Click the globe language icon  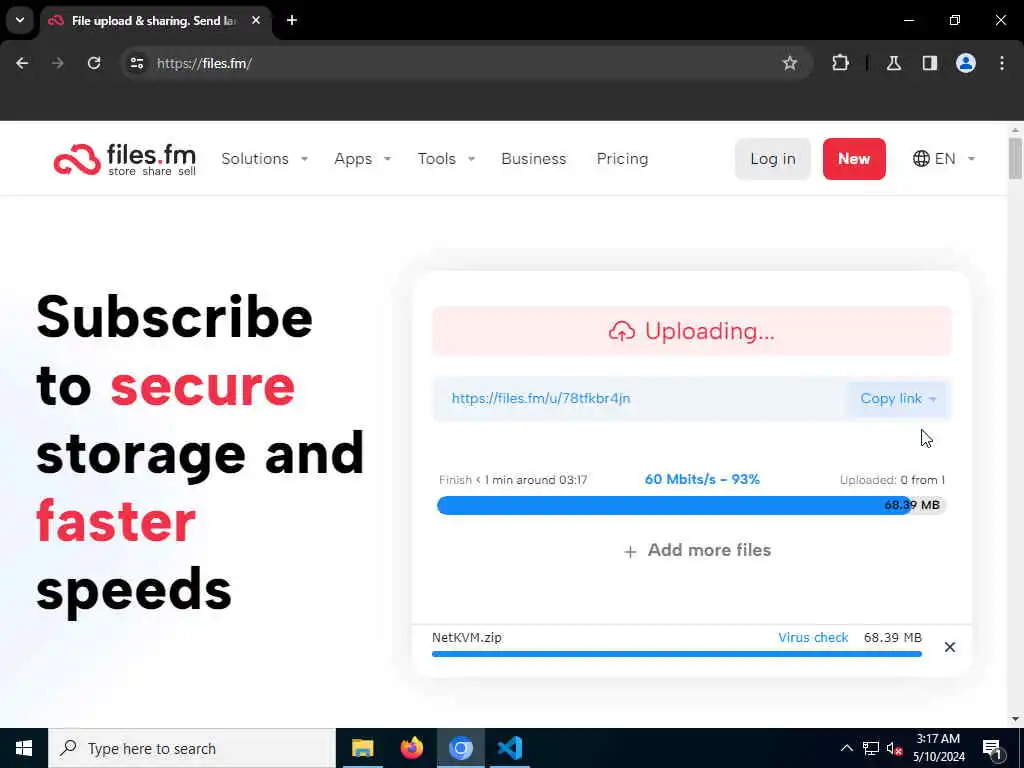(x=921, y=159)
